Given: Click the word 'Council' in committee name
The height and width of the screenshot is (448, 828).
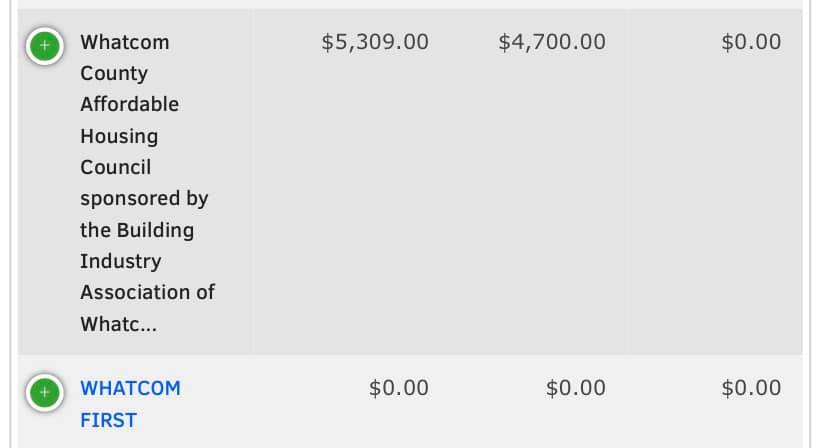Looking at the screenshot, I should point(115,167).
